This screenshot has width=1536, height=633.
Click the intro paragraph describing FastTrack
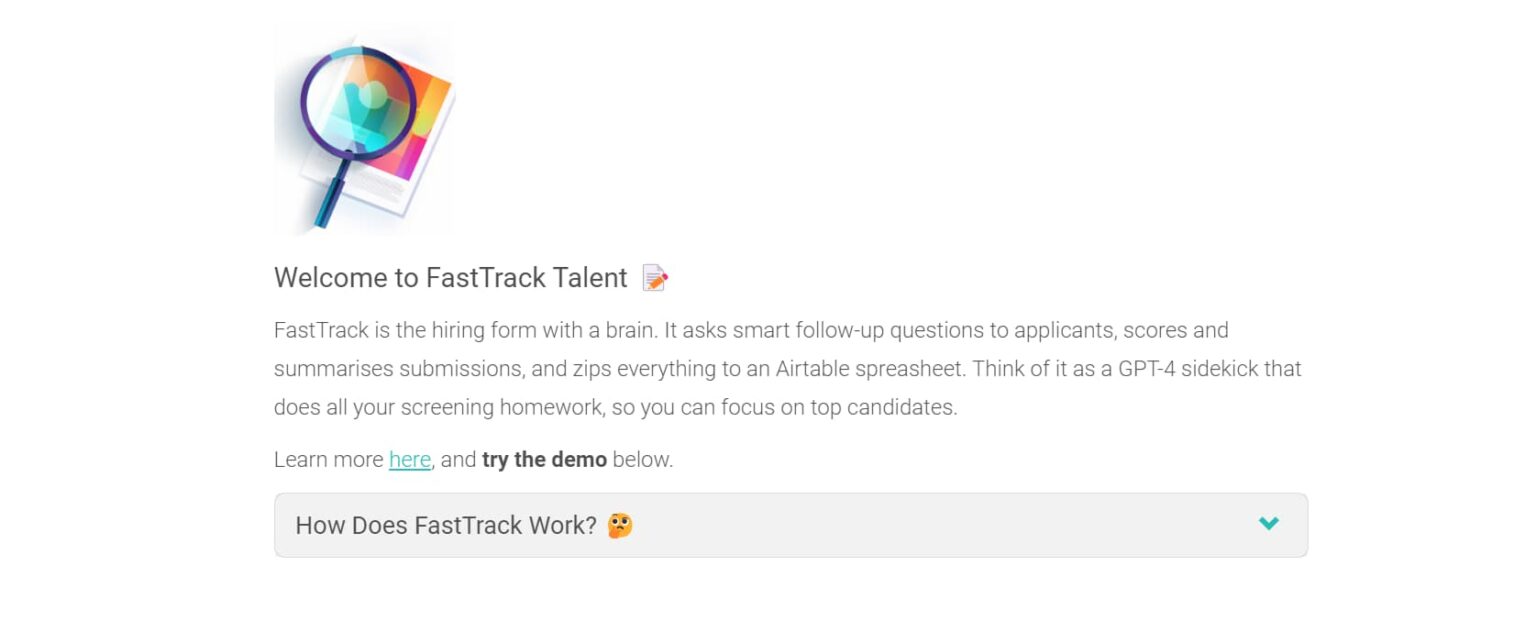click(788, 368)
